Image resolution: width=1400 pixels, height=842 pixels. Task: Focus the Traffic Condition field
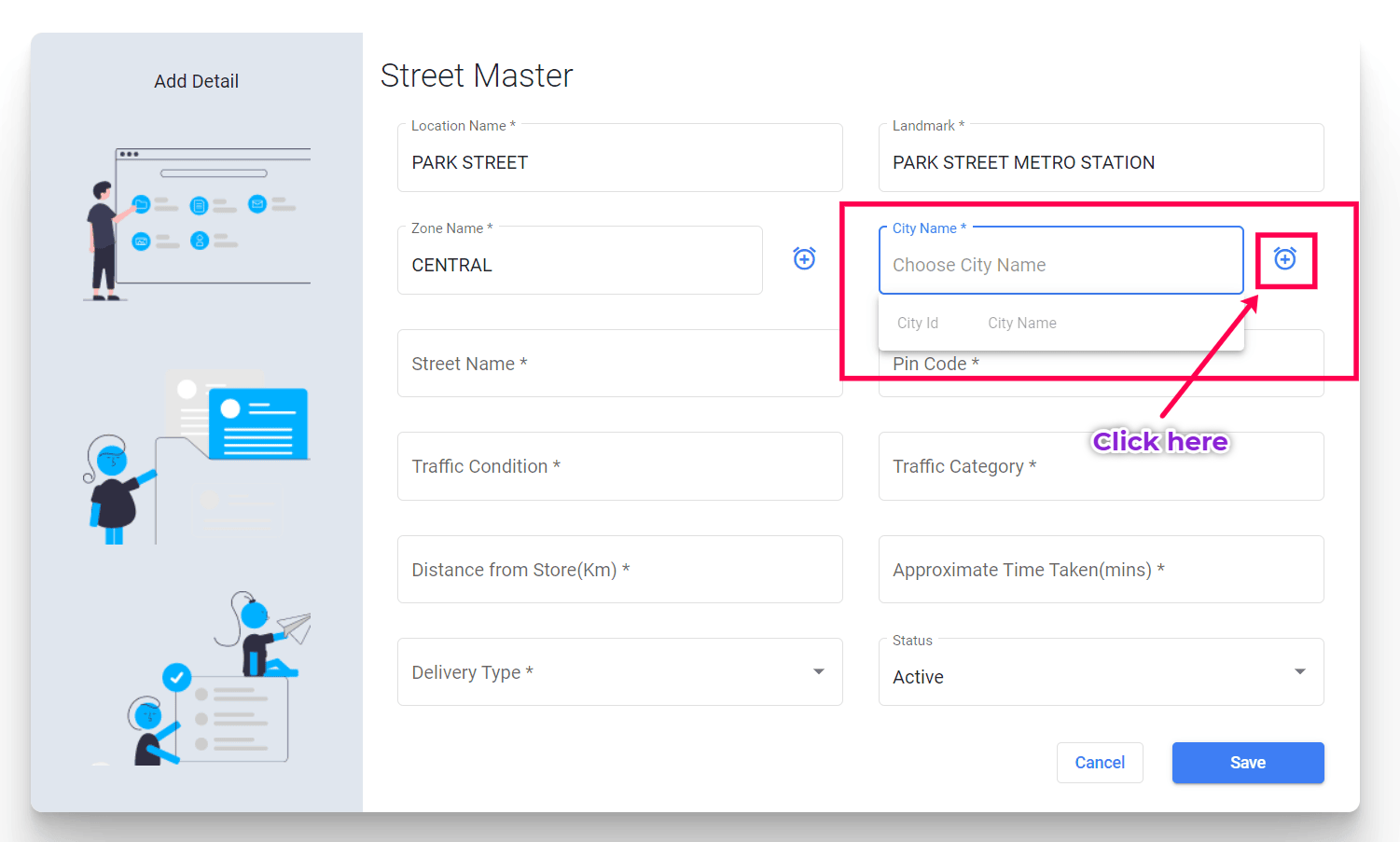(619, 466)
